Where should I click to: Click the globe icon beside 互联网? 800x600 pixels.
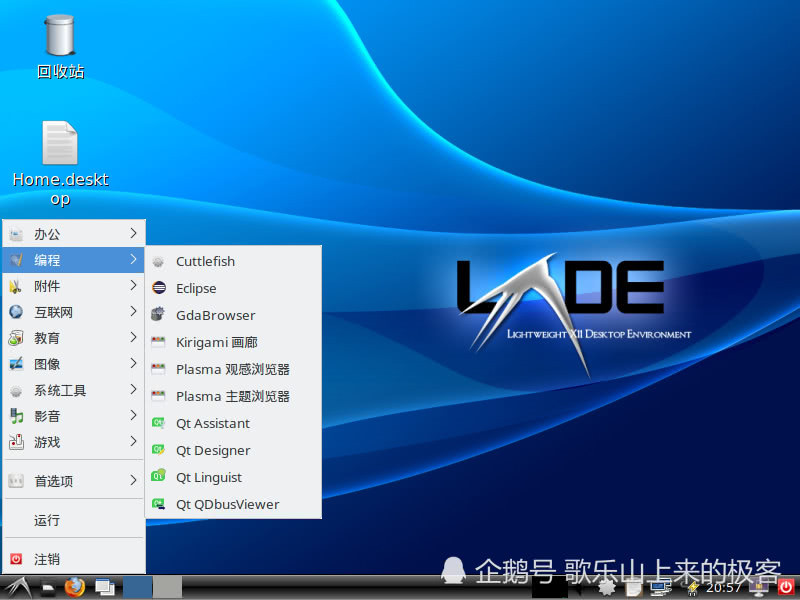pyautogui.click(x=16, y=311)
